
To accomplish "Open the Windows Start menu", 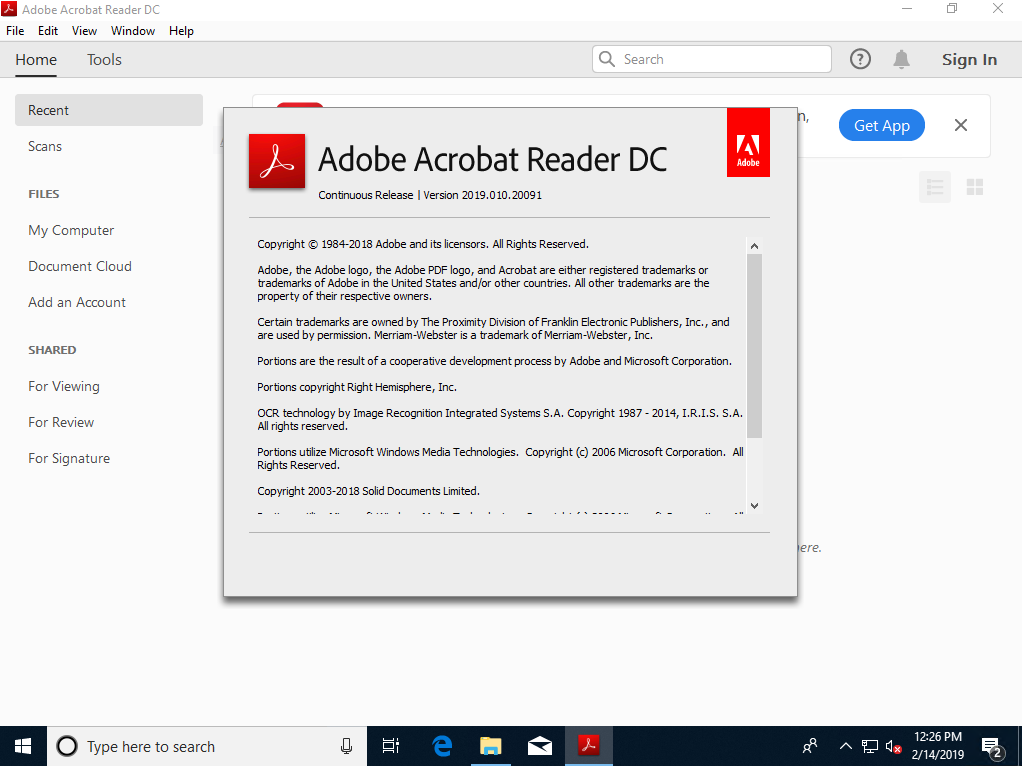I will pyautogui.click(x=23, y=746).
